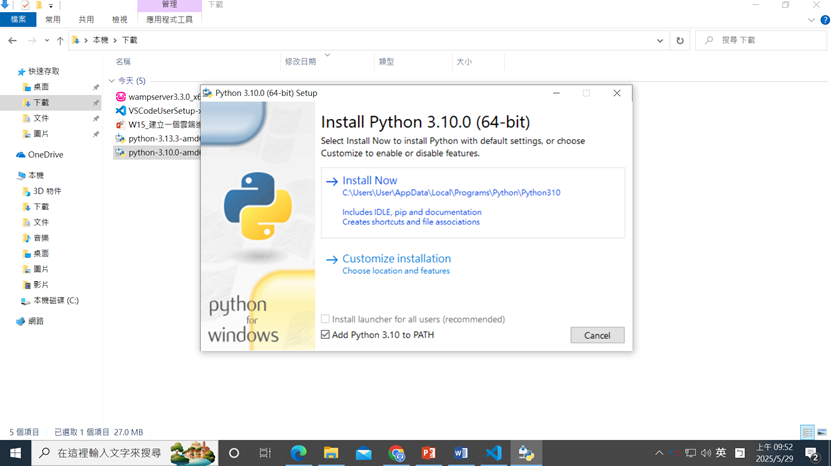831x466 pixels.
Task: Open recent locations dropdown arrow
Action: click(47, 40)
